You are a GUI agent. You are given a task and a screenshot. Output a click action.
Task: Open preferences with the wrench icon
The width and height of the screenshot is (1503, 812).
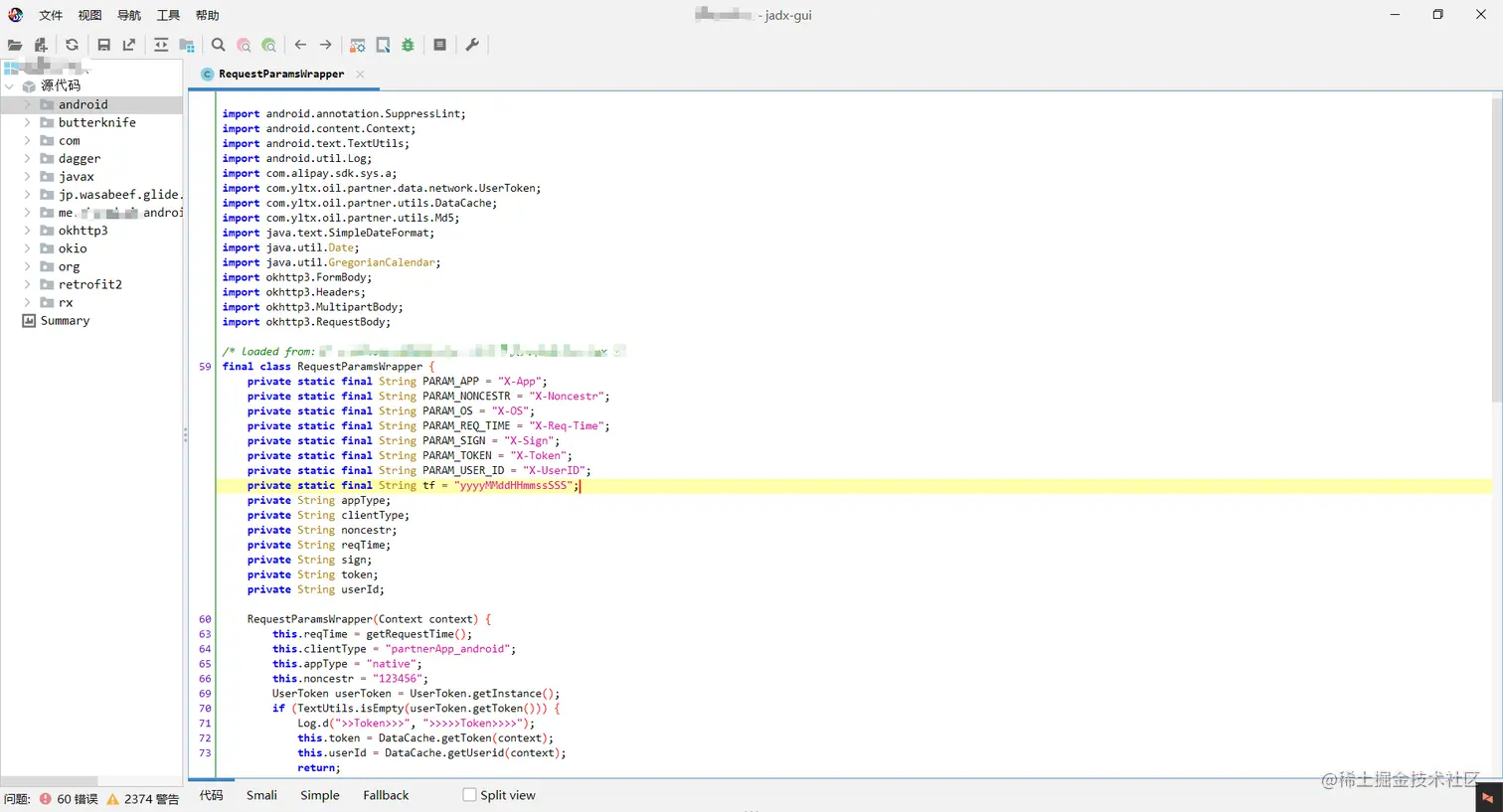click(472, 45)
